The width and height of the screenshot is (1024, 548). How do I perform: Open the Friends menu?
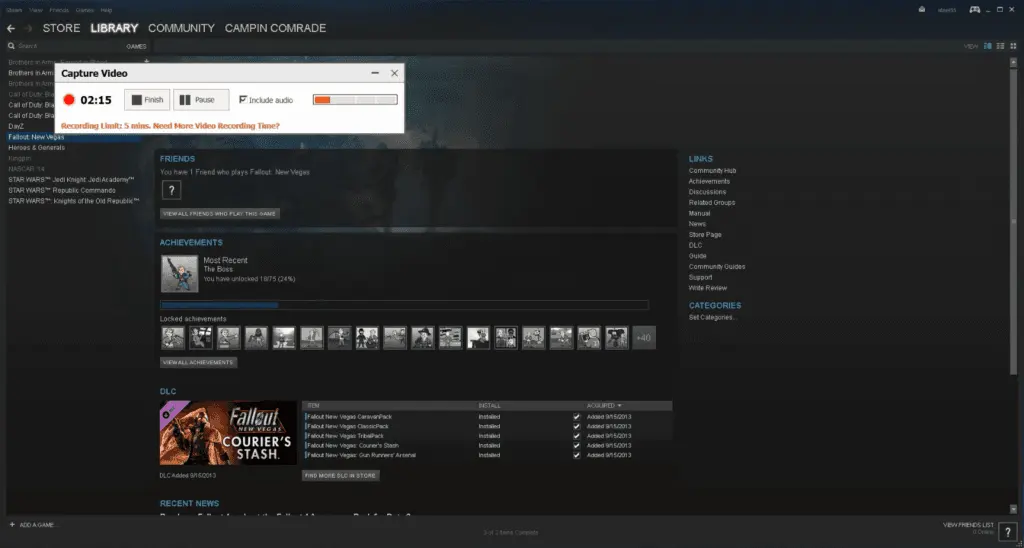(x=59, y=10)
